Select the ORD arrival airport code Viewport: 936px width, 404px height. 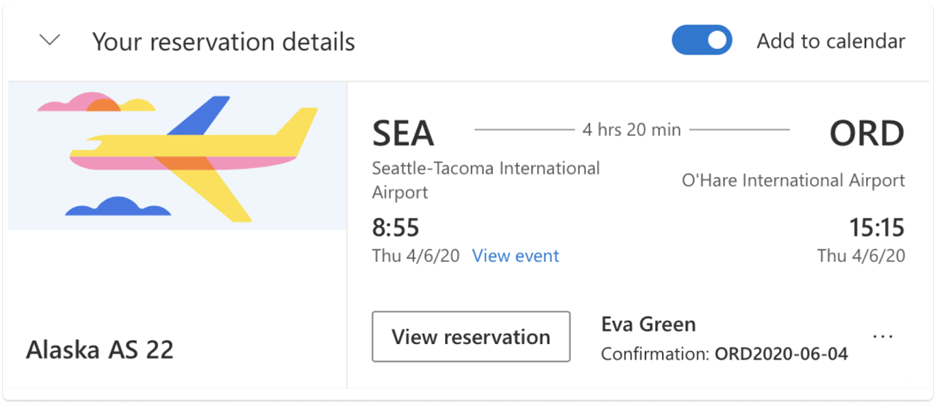(866, 132)
